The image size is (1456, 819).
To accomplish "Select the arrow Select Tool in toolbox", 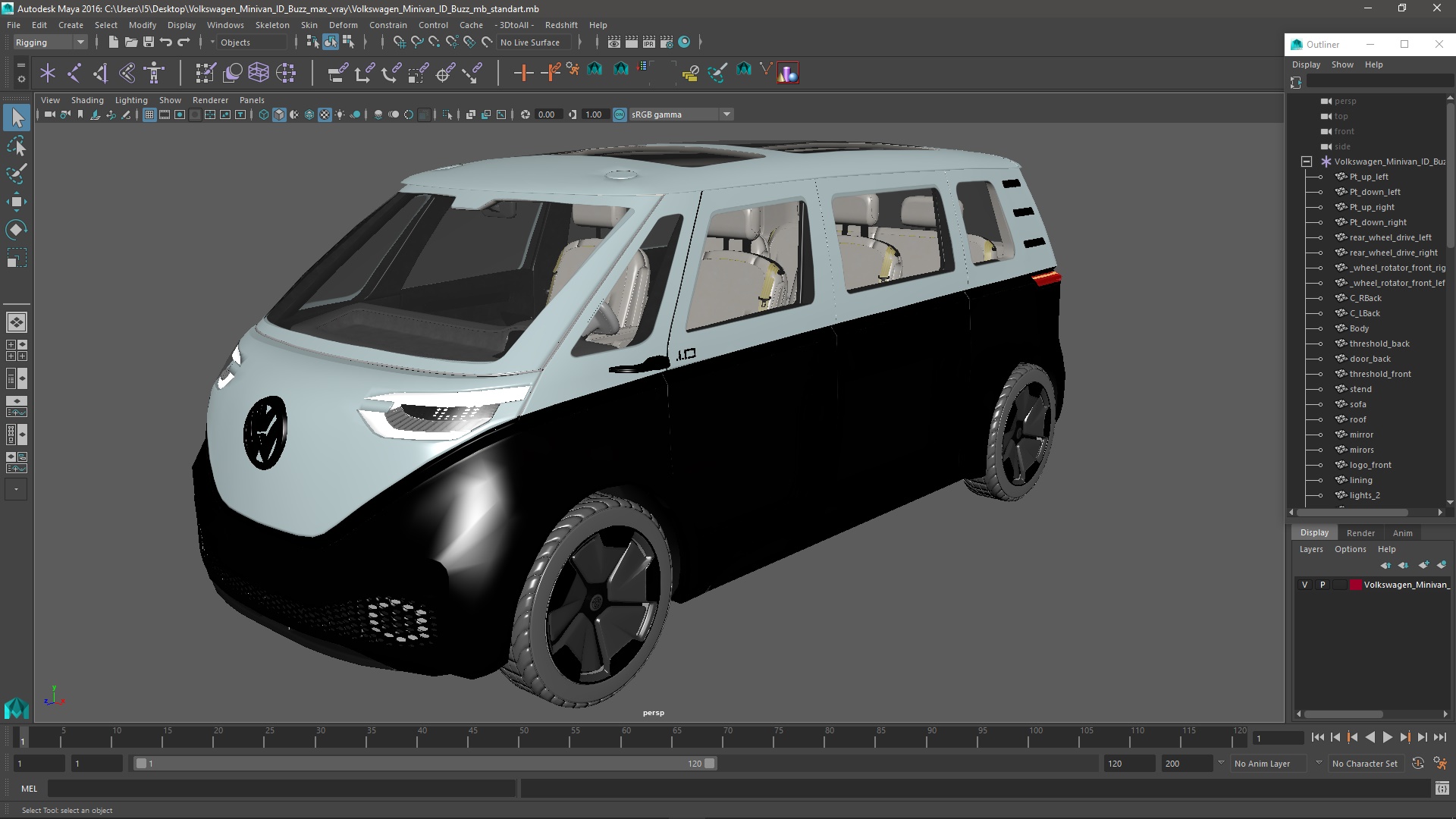I will tap(17, 118).
